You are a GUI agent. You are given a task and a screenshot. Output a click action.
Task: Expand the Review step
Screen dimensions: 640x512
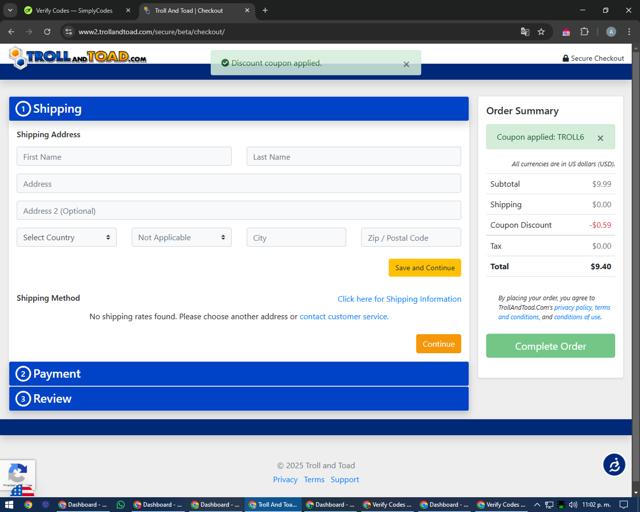[239, 398]
